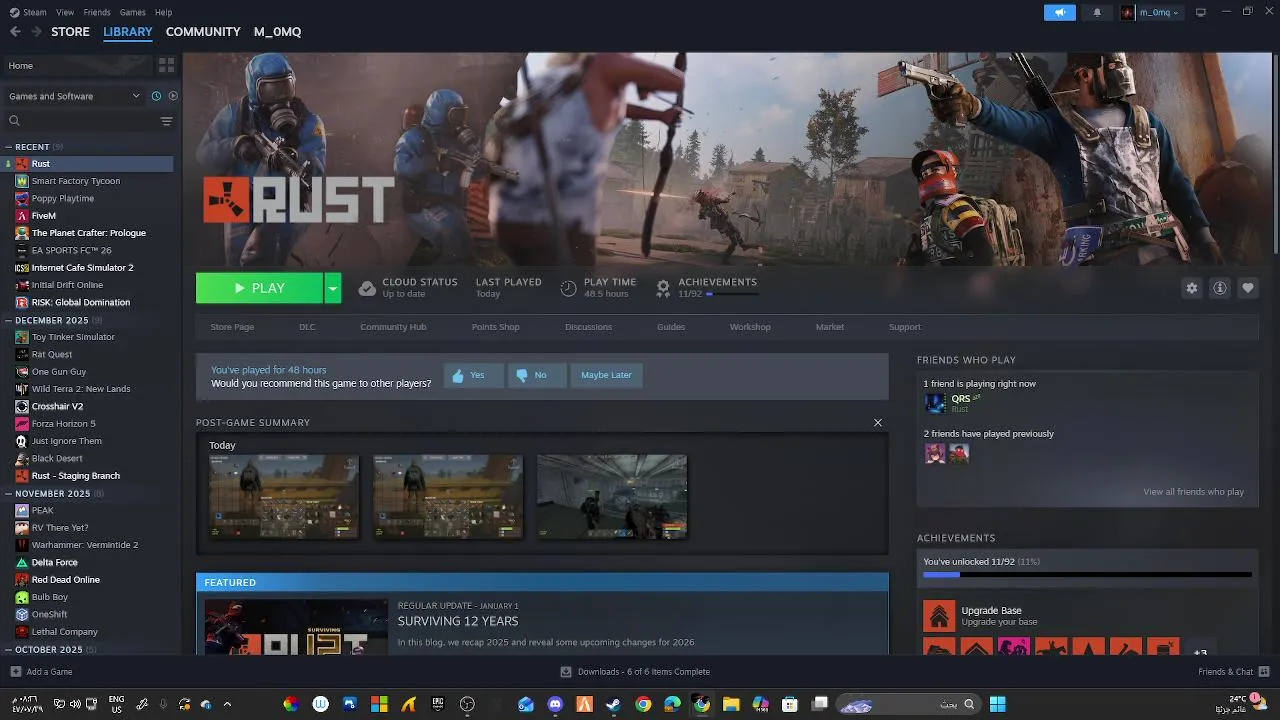Launch Rust with the green PLAY button
1280x720 pixels.
coord(260,288)
